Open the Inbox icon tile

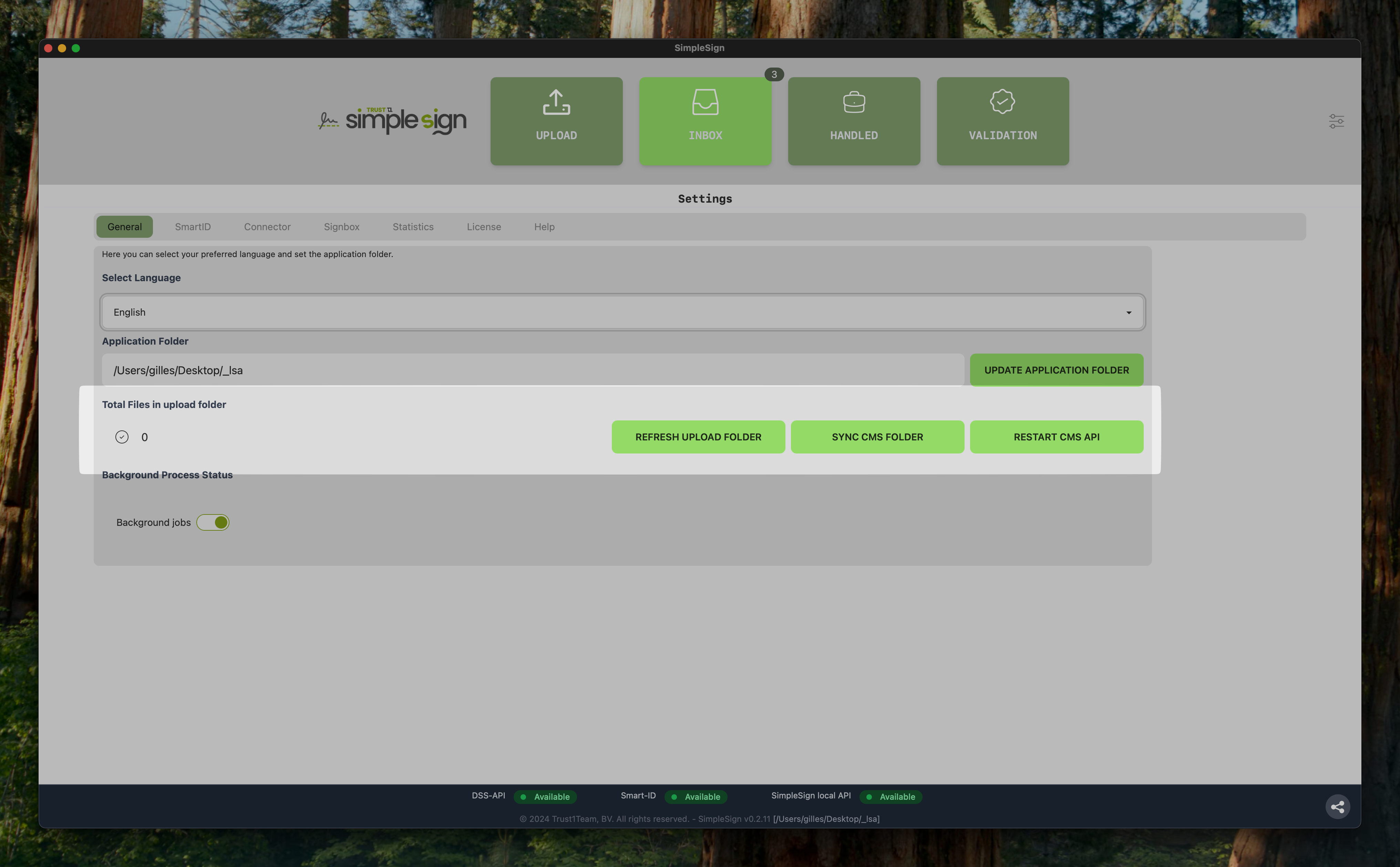[x=705, y=102]
